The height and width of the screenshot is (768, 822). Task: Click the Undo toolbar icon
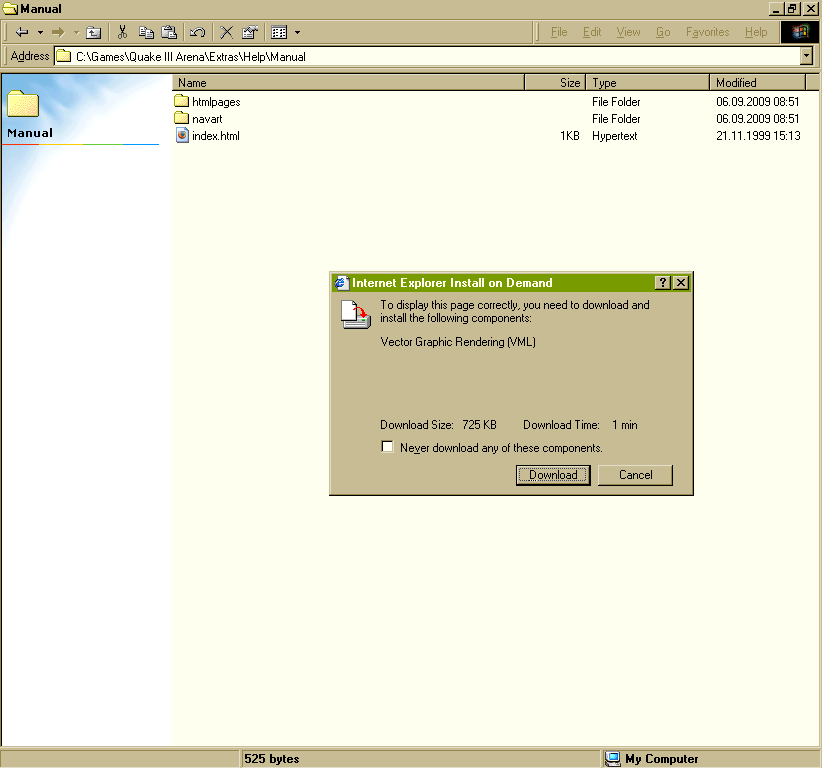click(198, 32)
